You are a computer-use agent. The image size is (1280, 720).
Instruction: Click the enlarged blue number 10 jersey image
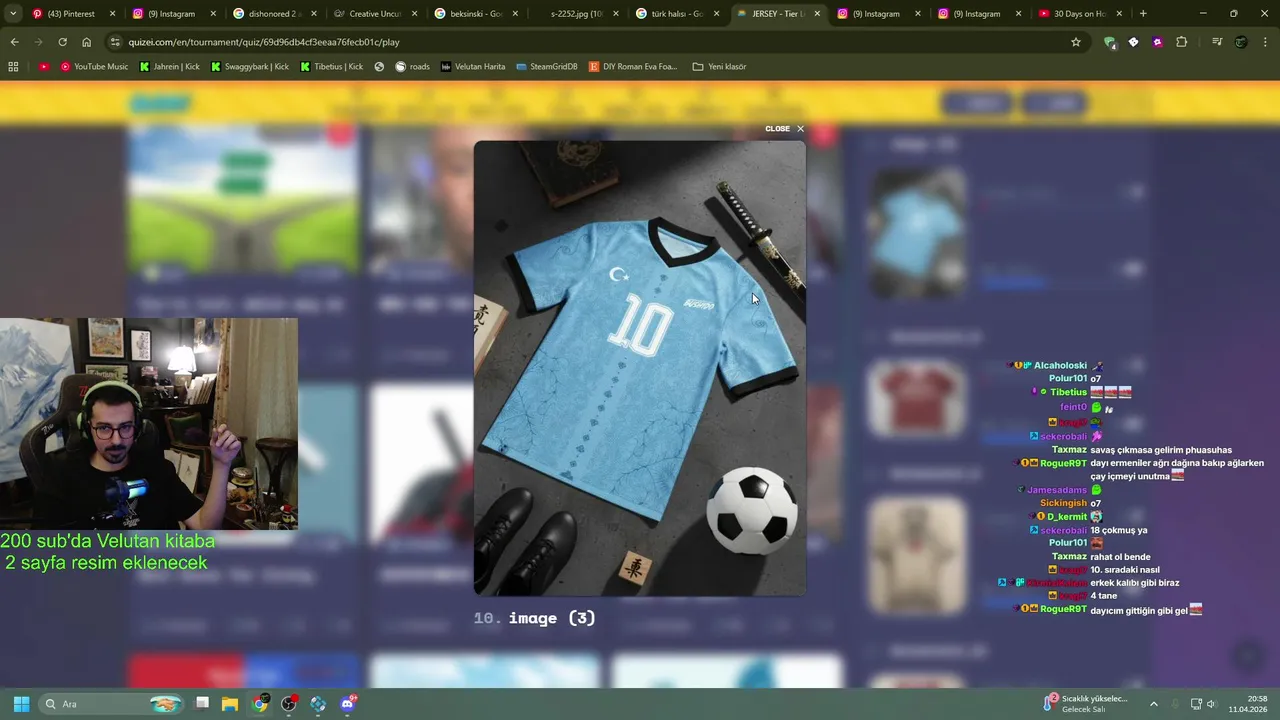click(x=640, y=368)
